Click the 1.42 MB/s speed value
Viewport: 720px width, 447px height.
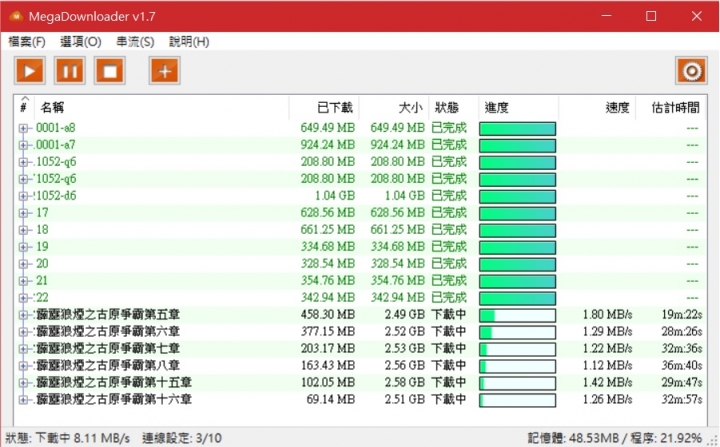pos(608,383)
